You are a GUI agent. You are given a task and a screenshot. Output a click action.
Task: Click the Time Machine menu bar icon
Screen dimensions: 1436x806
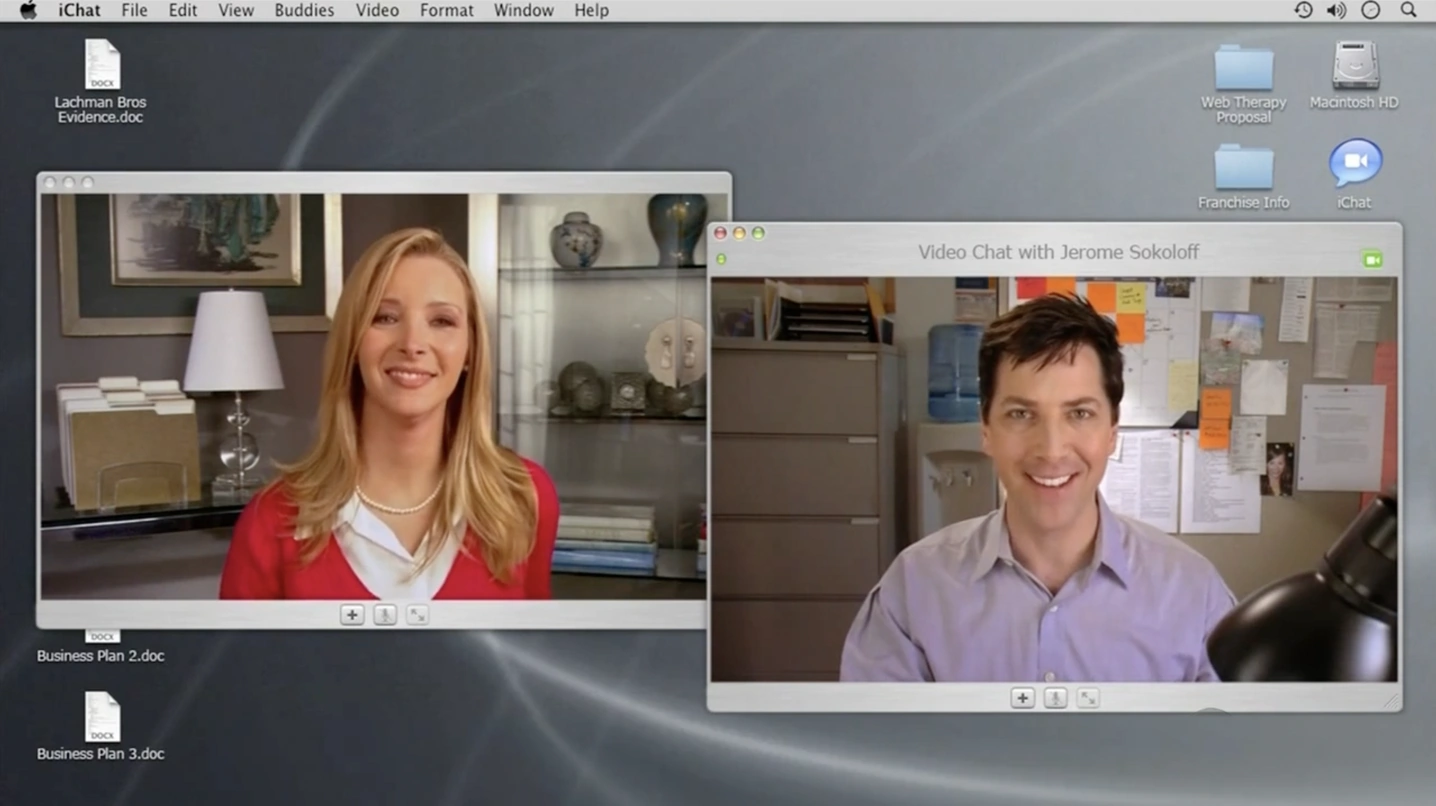[x=1303, y=10]
